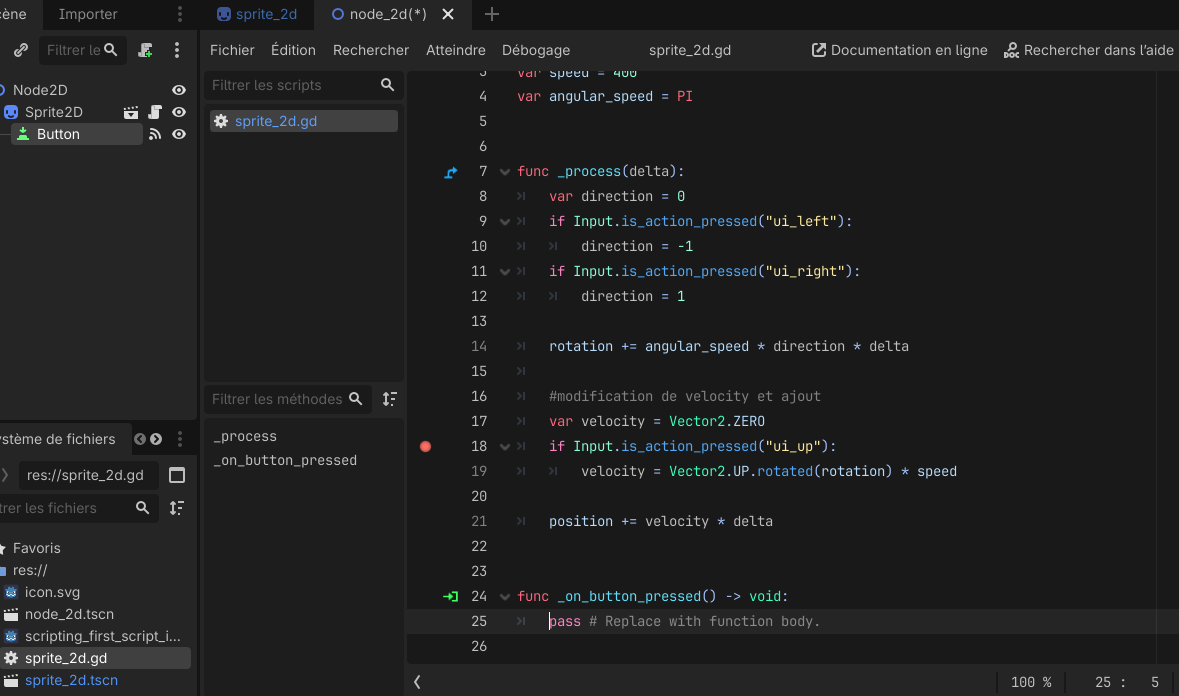Click the link/instantiate scene chain icon
Screen dimensions: 1179x696
coord(20,50)
